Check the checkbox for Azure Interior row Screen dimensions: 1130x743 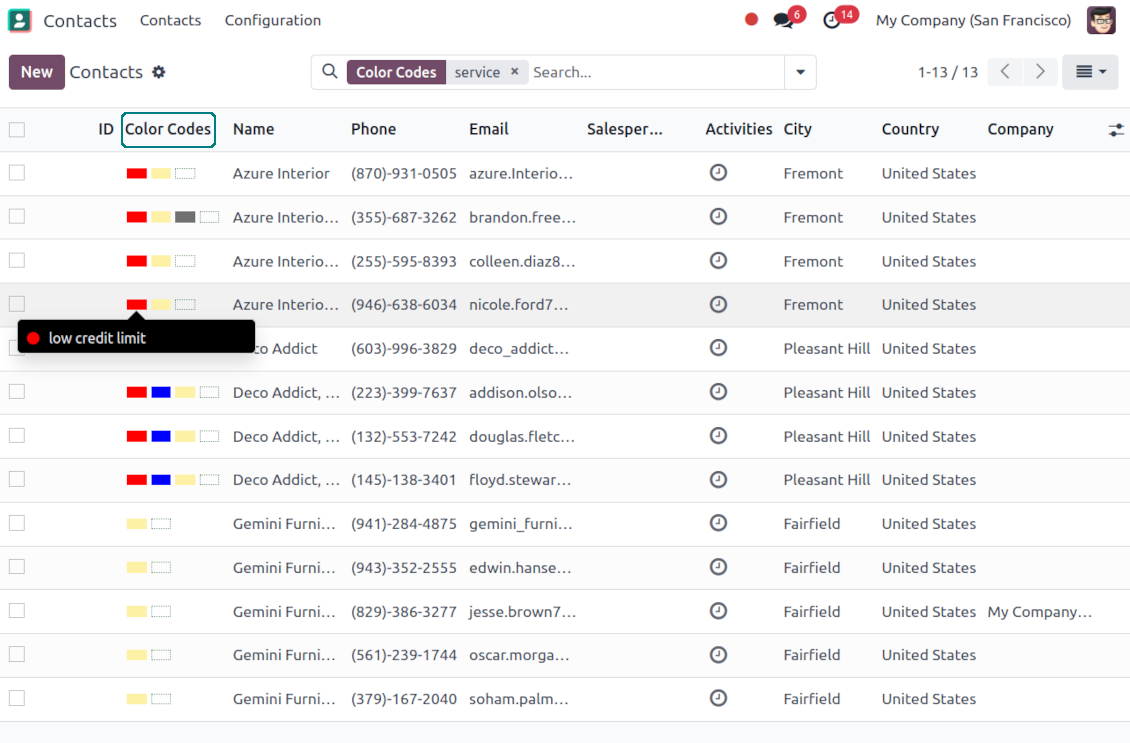tap(17, 173)
